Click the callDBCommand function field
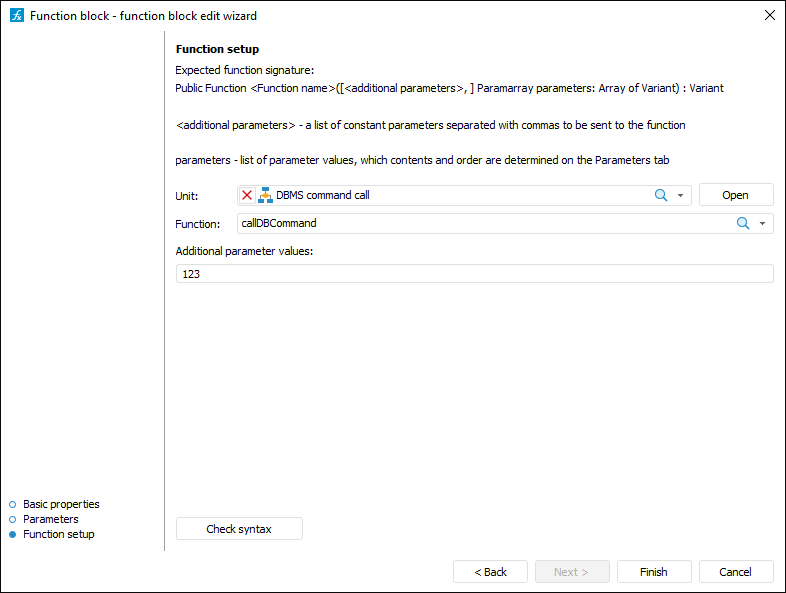786x593 pixels. click(480, 224)
